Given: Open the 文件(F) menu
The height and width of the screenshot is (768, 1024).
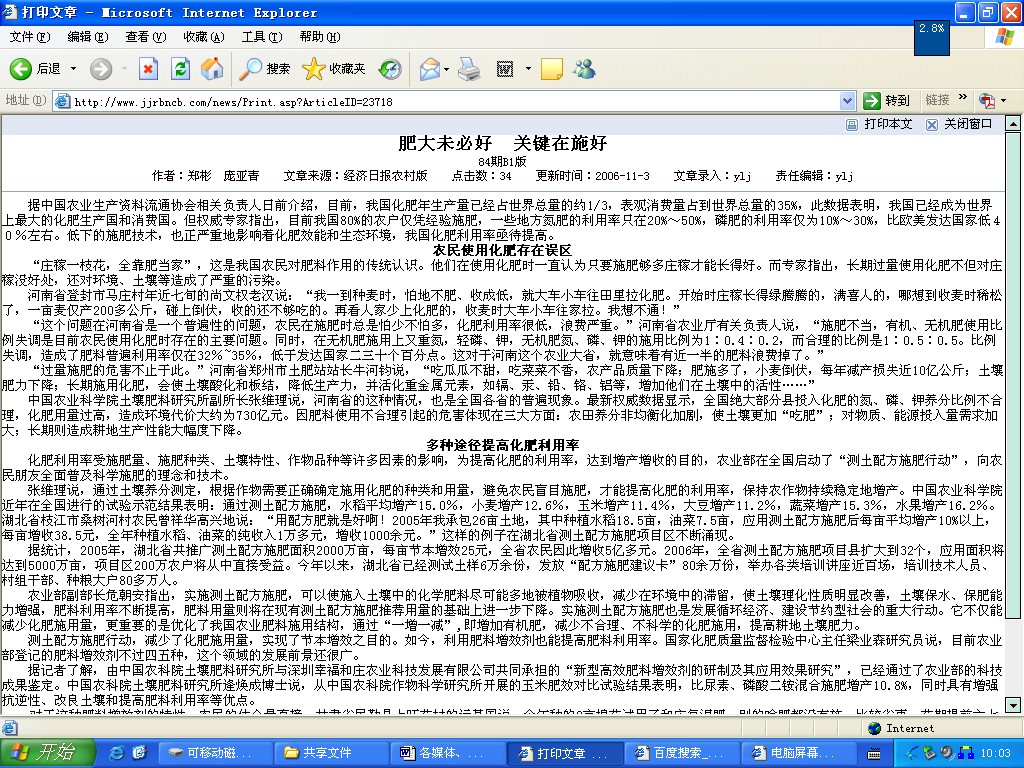Looking at the screenshot, I should 29,37.
